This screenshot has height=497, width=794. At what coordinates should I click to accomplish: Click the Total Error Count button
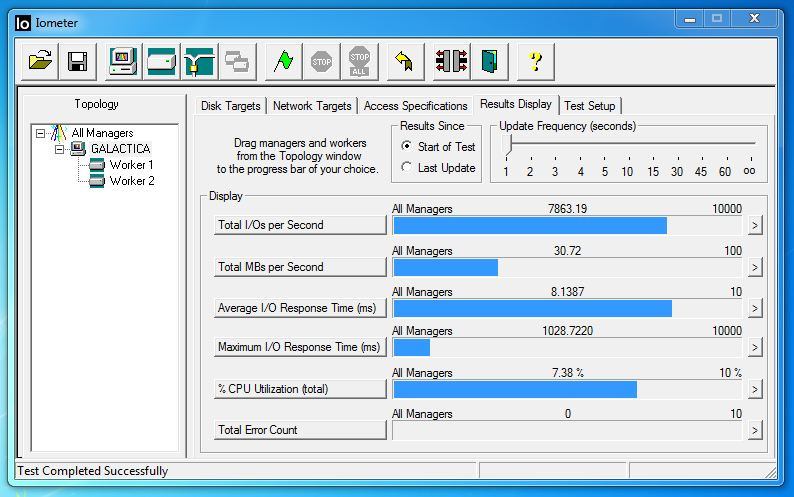(300, 430)
